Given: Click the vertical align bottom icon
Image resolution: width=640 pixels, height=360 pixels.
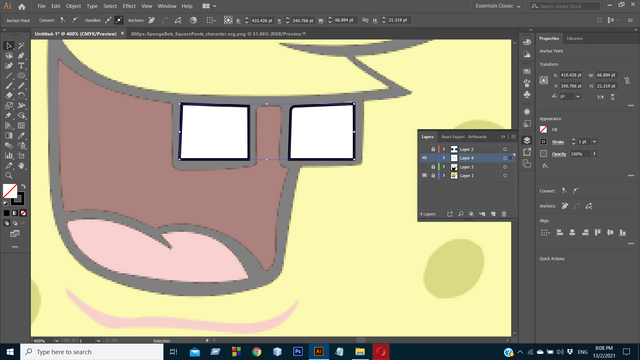Looking at the screenshot, I should click(x=622, y=233).
